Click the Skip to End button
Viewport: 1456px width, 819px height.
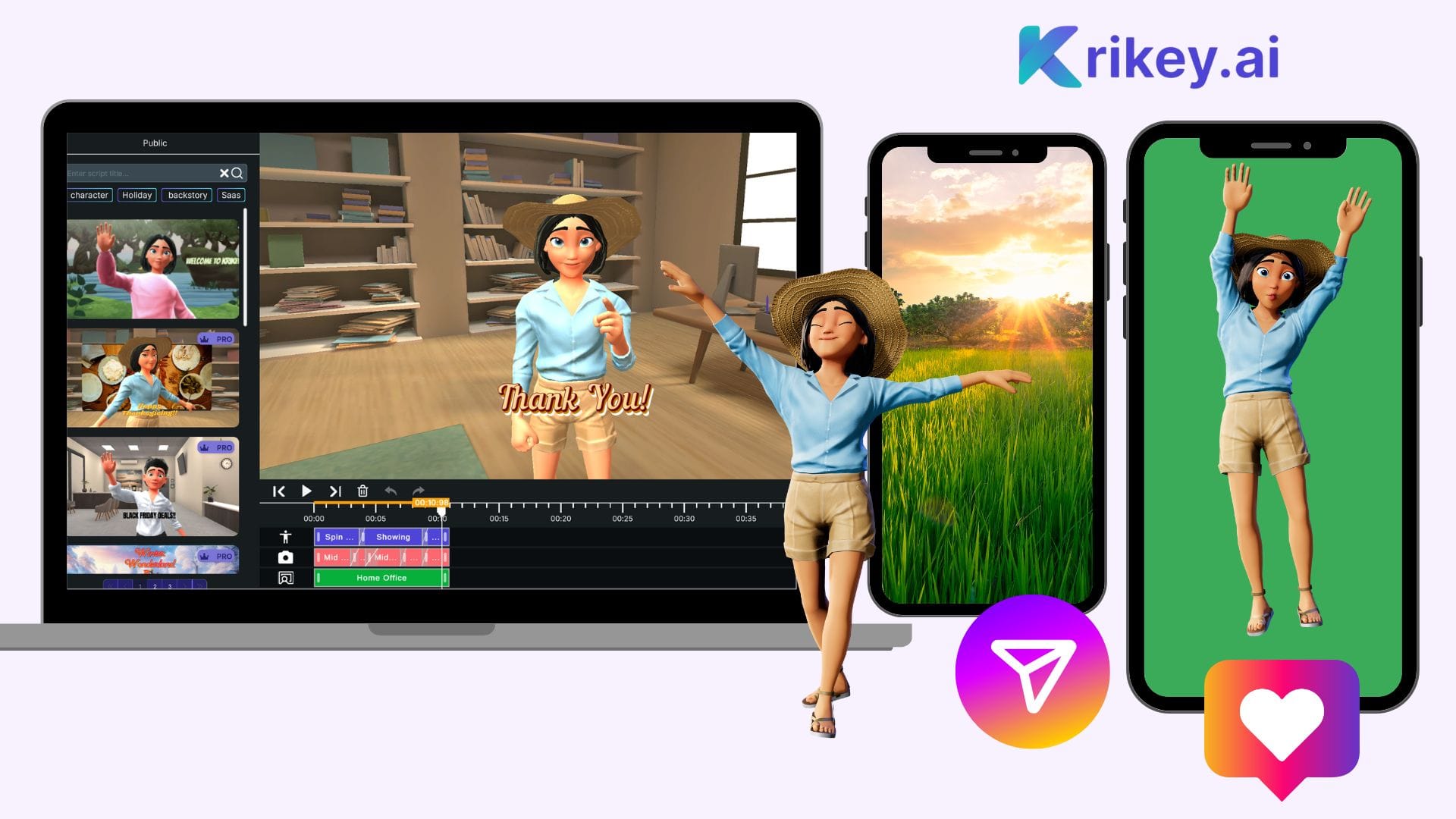click(x=337, y=491)
